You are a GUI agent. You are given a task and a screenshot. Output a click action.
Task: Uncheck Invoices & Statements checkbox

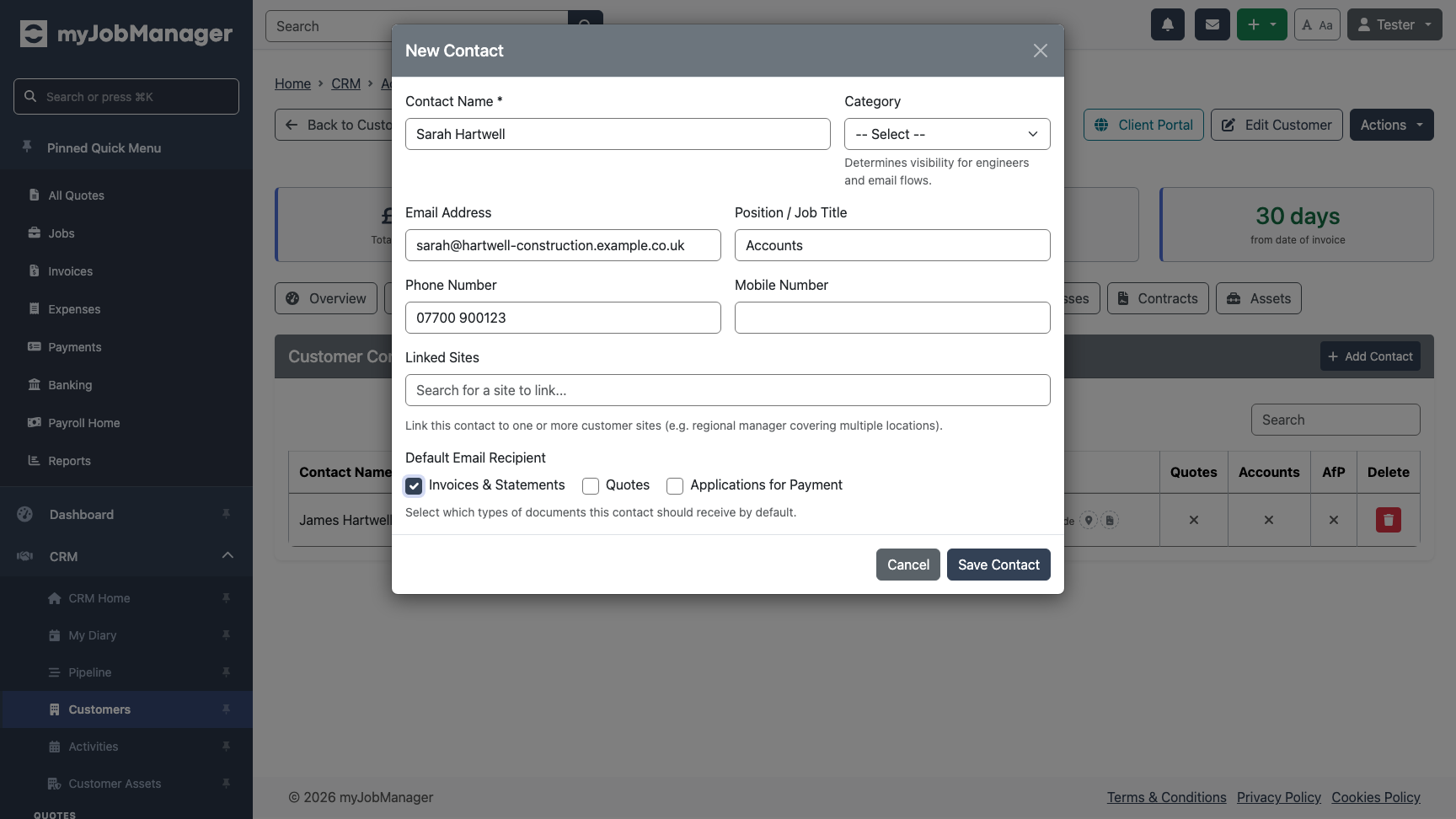tap(414, 485)
